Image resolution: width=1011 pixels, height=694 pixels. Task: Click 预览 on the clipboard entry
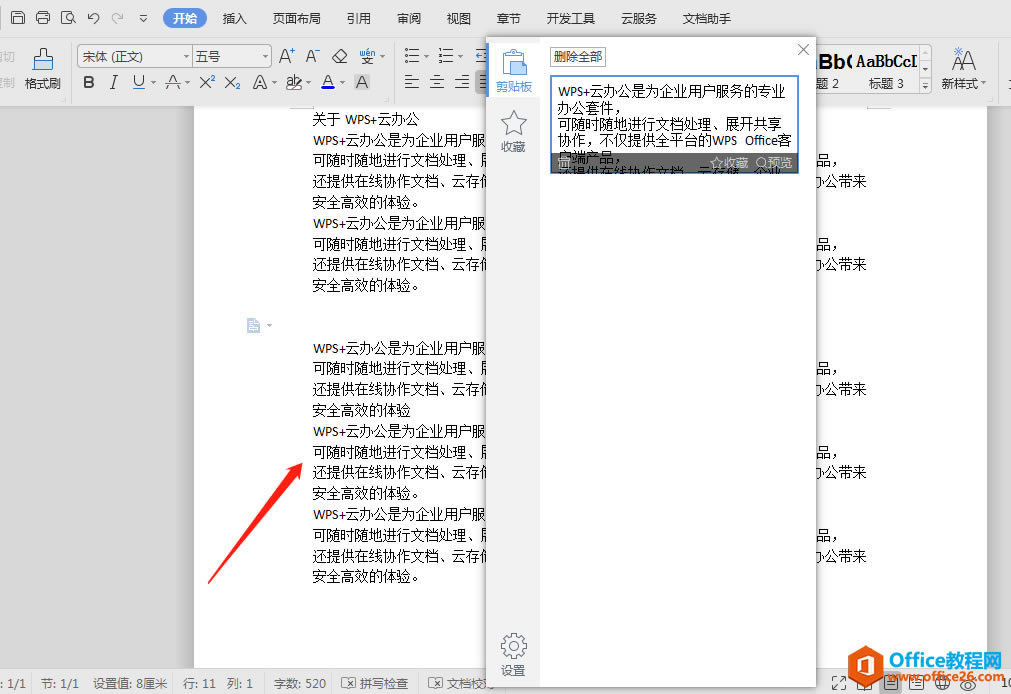[x=774, y=163]
